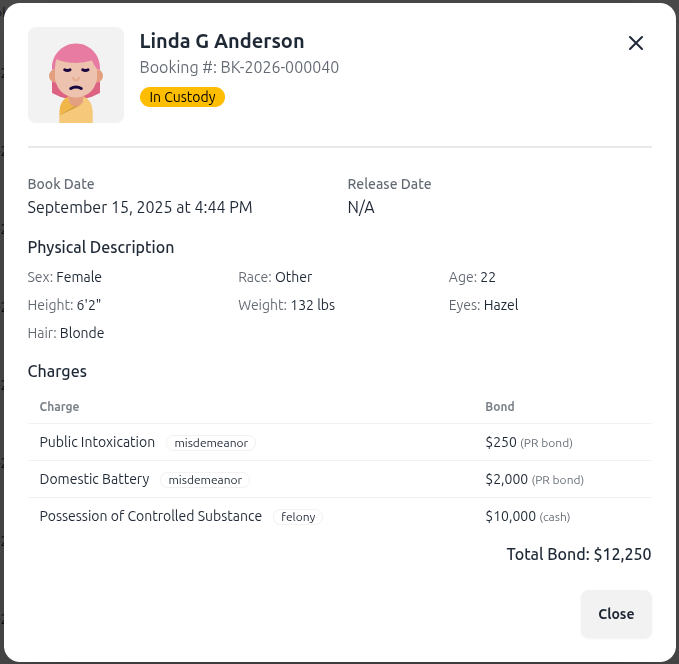Click the Release Date N/A value
The width and height of the screenshot is (679, 664).
coord(361,207)
